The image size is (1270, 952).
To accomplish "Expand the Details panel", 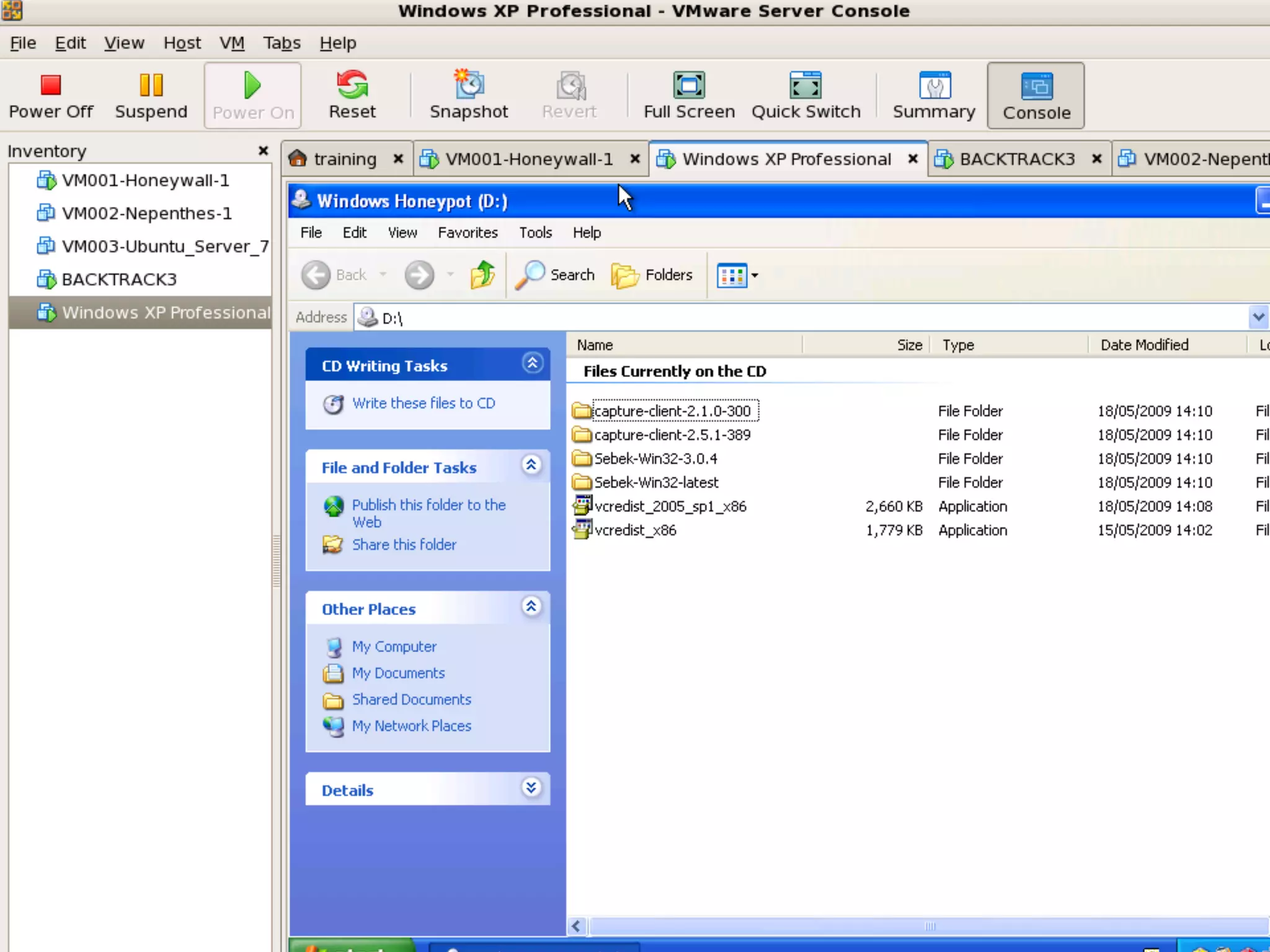I will pos(531,788).
